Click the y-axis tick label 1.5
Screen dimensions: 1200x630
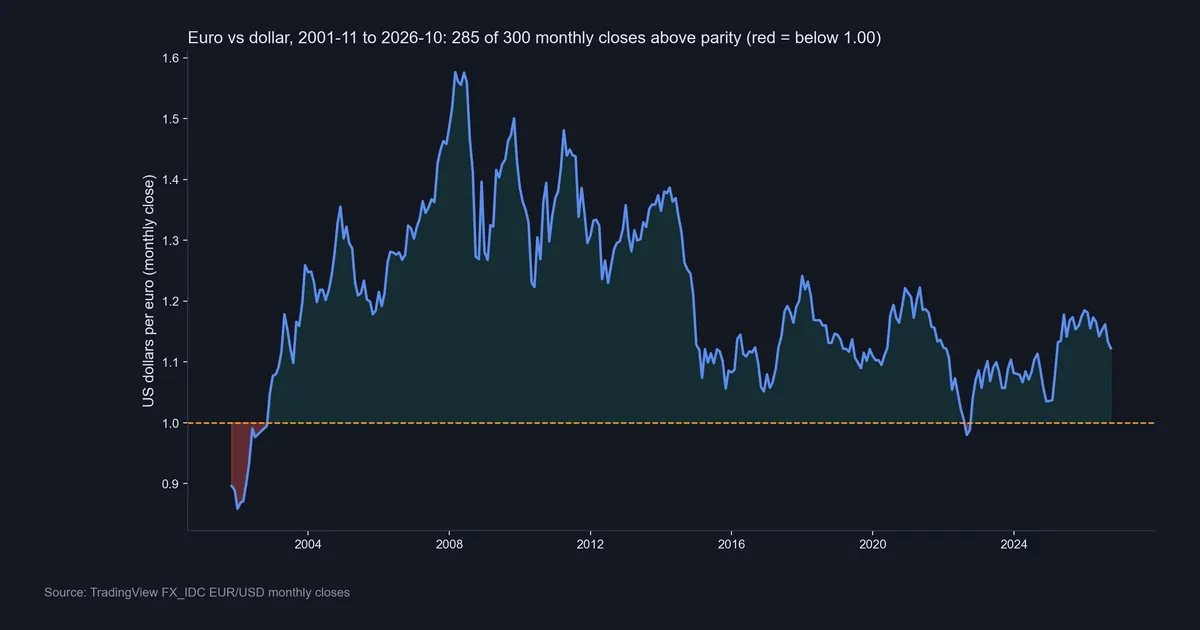[170, 119]
